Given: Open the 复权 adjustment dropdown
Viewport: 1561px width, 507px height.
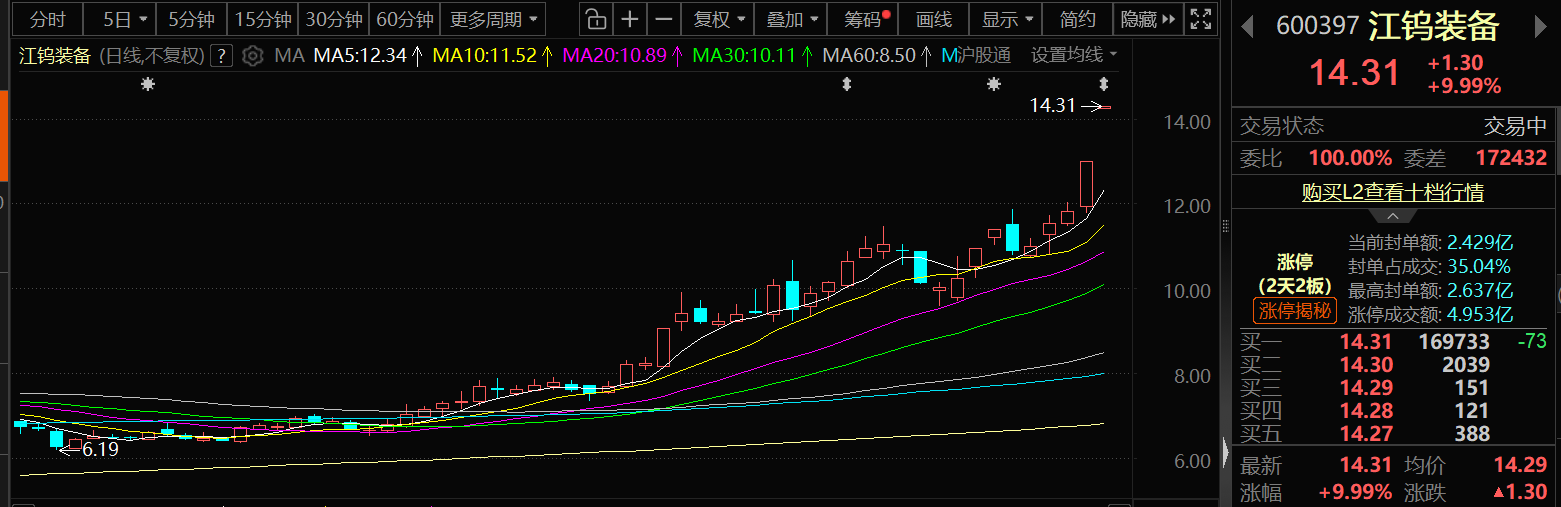Looking at the screenshot, I should (x=718, y=19).
